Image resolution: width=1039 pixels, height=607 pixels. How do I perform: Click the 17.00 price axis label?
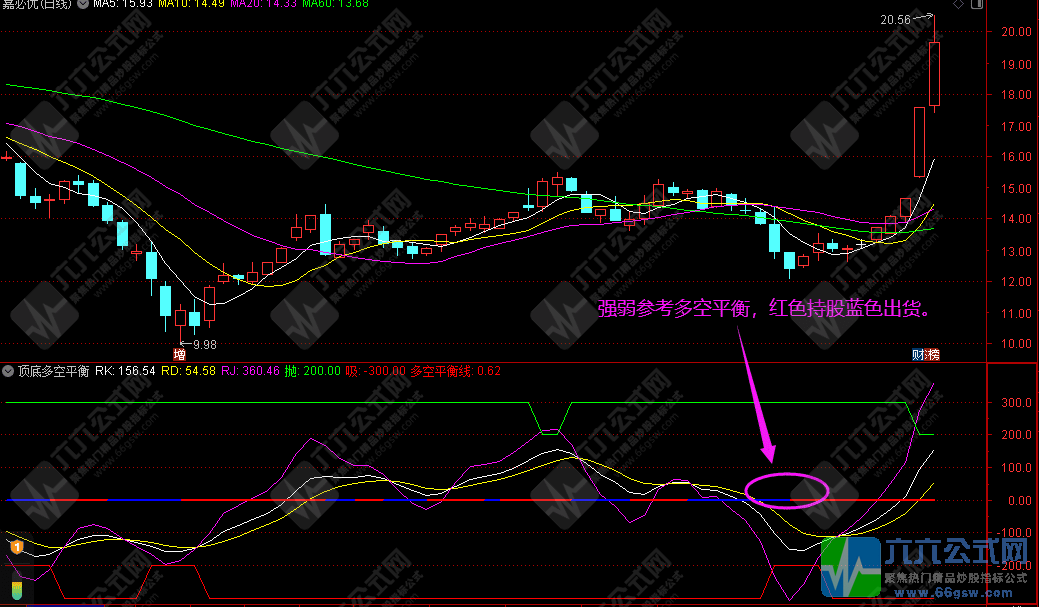point(1016,126)
